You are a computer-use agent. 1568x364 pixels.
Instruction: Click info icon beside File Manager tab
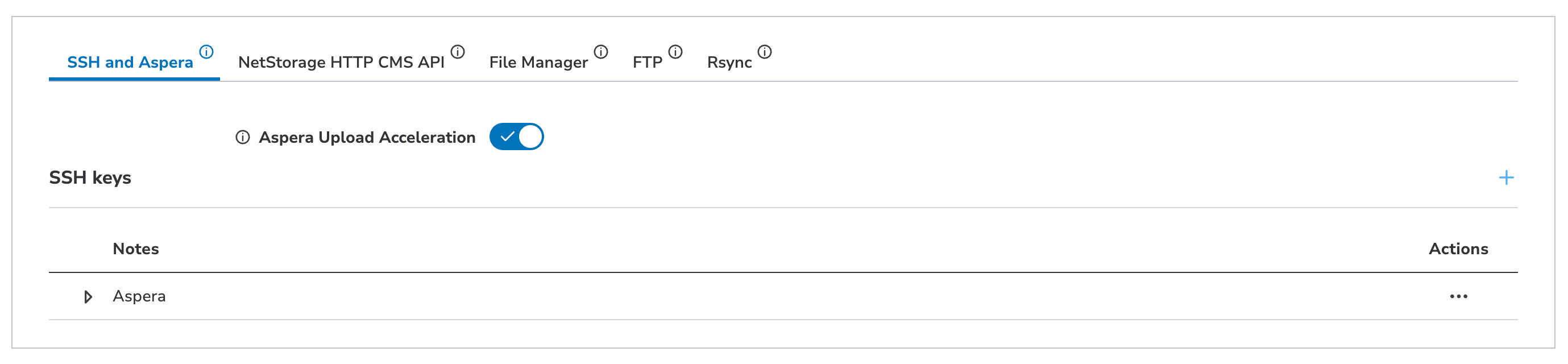601,52
